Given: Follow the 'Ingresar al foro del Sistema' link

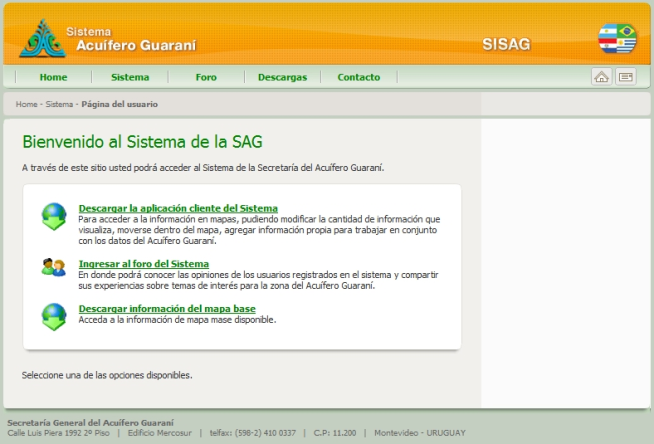Looking at the screenshot, I should click(x=143, y=264).
